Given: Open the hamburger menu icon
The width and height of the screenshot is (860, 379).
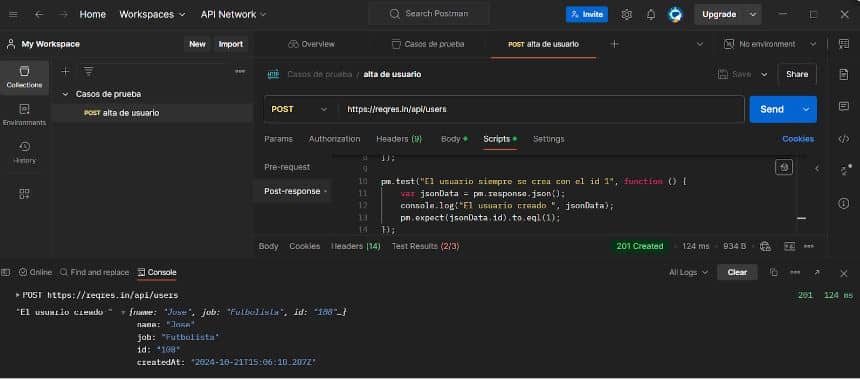Looking at the screenshot, I should click(x=13, y=15).
